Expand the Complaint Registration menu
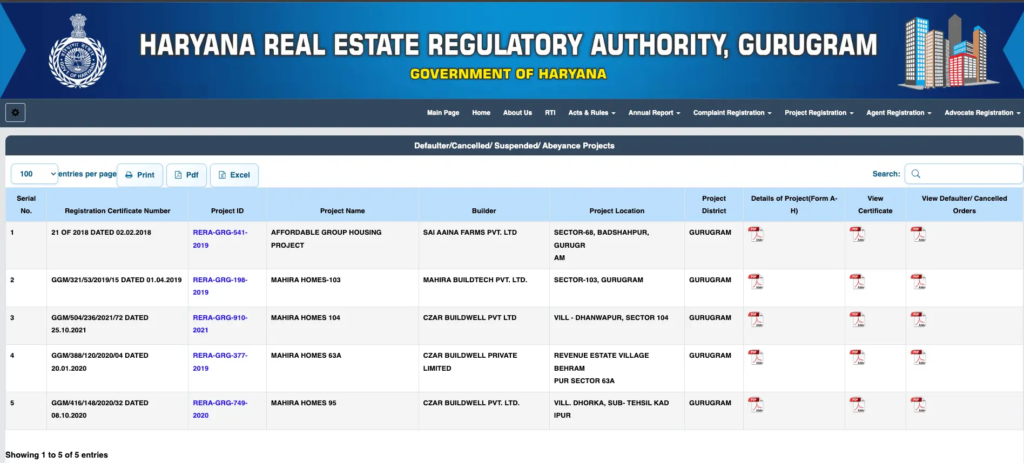The width and height of the screenshot is (1024, 463). pyautogui.click(x=732, y=113)
